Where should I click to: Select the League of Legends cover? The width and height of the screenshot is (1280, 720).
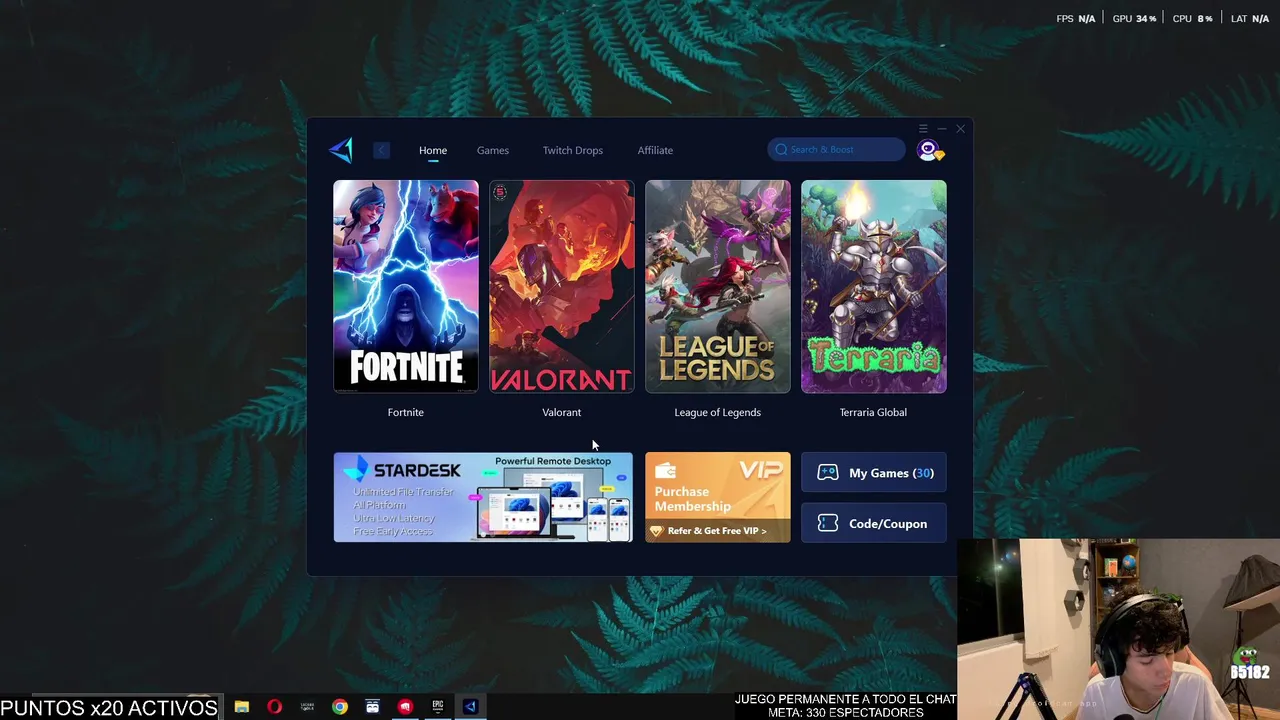click(718, 286)
